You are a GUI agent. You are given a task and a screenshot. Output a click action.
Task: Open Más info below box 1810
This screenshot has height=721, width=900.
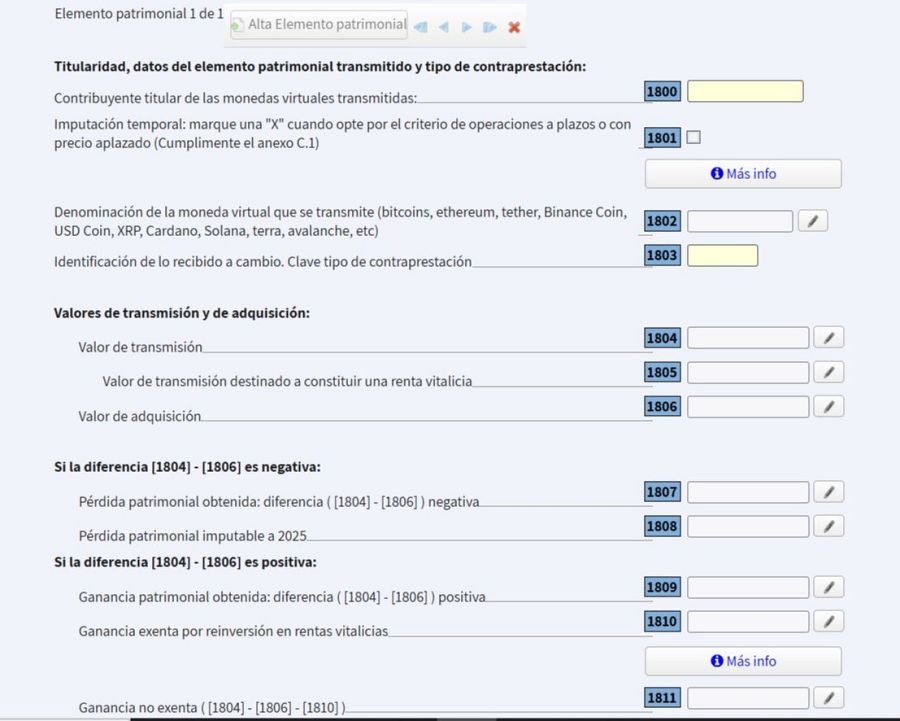point(742,661)
